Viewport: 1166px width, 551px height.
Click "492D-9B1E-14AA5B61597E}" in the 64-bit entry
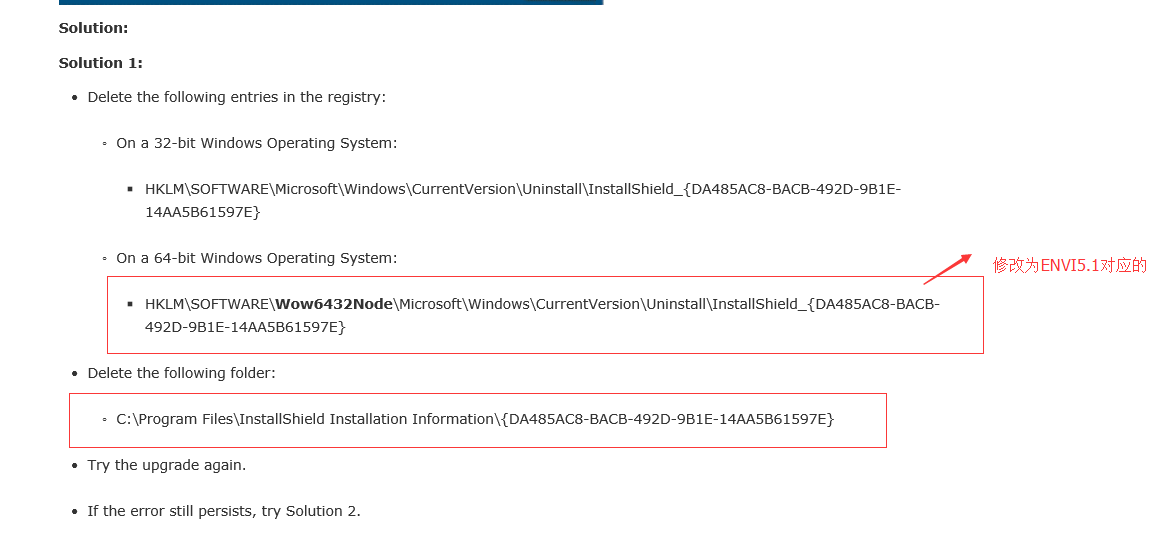pos(245,327)
